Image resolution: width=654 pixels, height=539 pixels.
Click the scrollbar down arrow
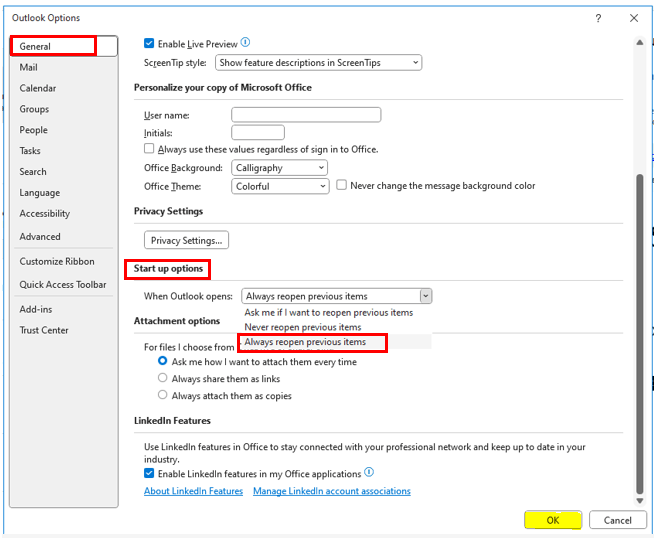[x=639, y=501]
